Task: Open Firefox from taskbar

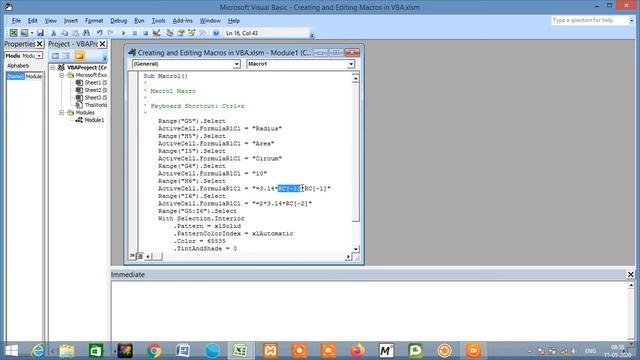Action: [x=358, y=351]
